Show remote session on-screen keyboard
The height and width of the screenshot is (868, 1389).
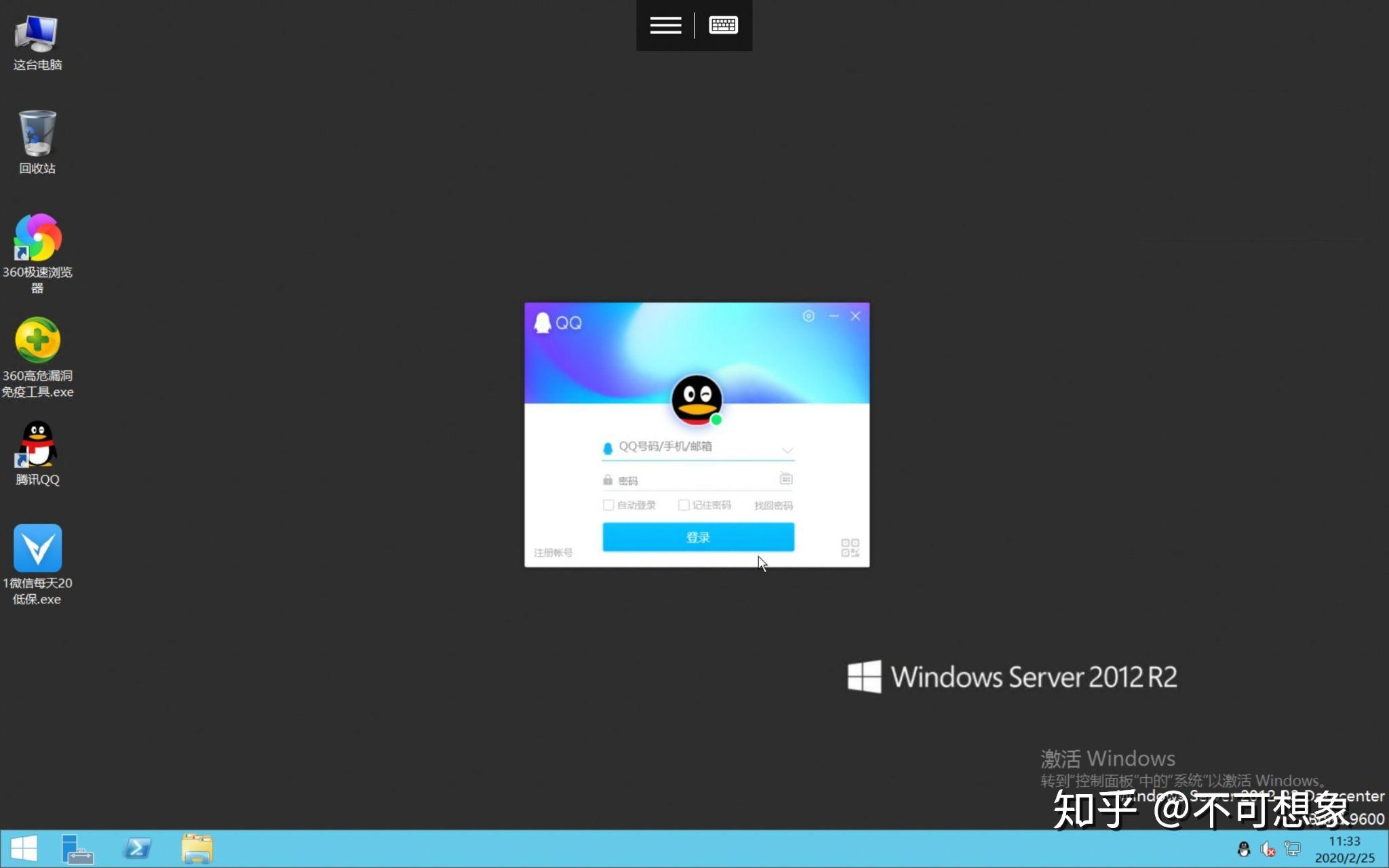tap(723, 26)
